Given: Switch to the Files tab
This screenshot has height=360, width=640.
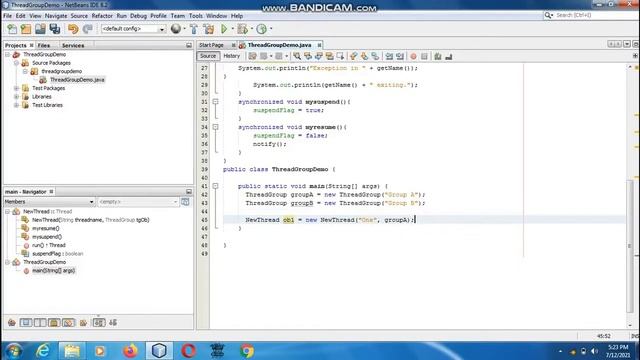Looking at the screenshot, I should pos(44,45).
